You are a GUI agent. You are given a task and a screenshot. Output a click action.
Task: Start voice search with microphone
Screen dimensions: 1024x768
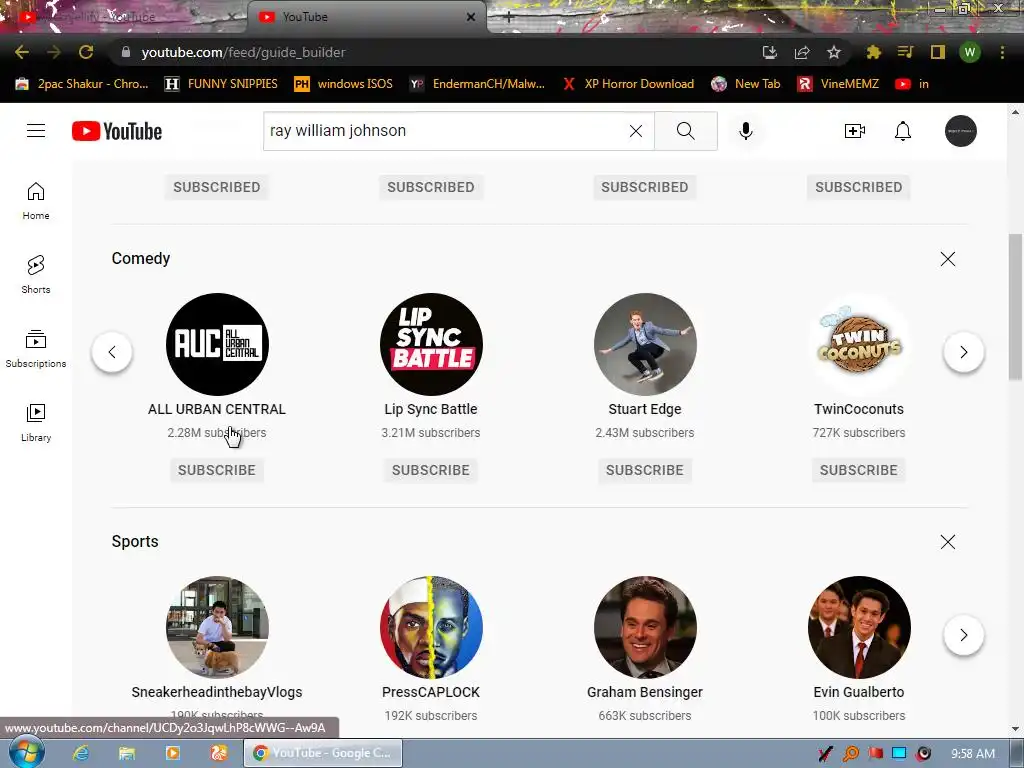745,131
